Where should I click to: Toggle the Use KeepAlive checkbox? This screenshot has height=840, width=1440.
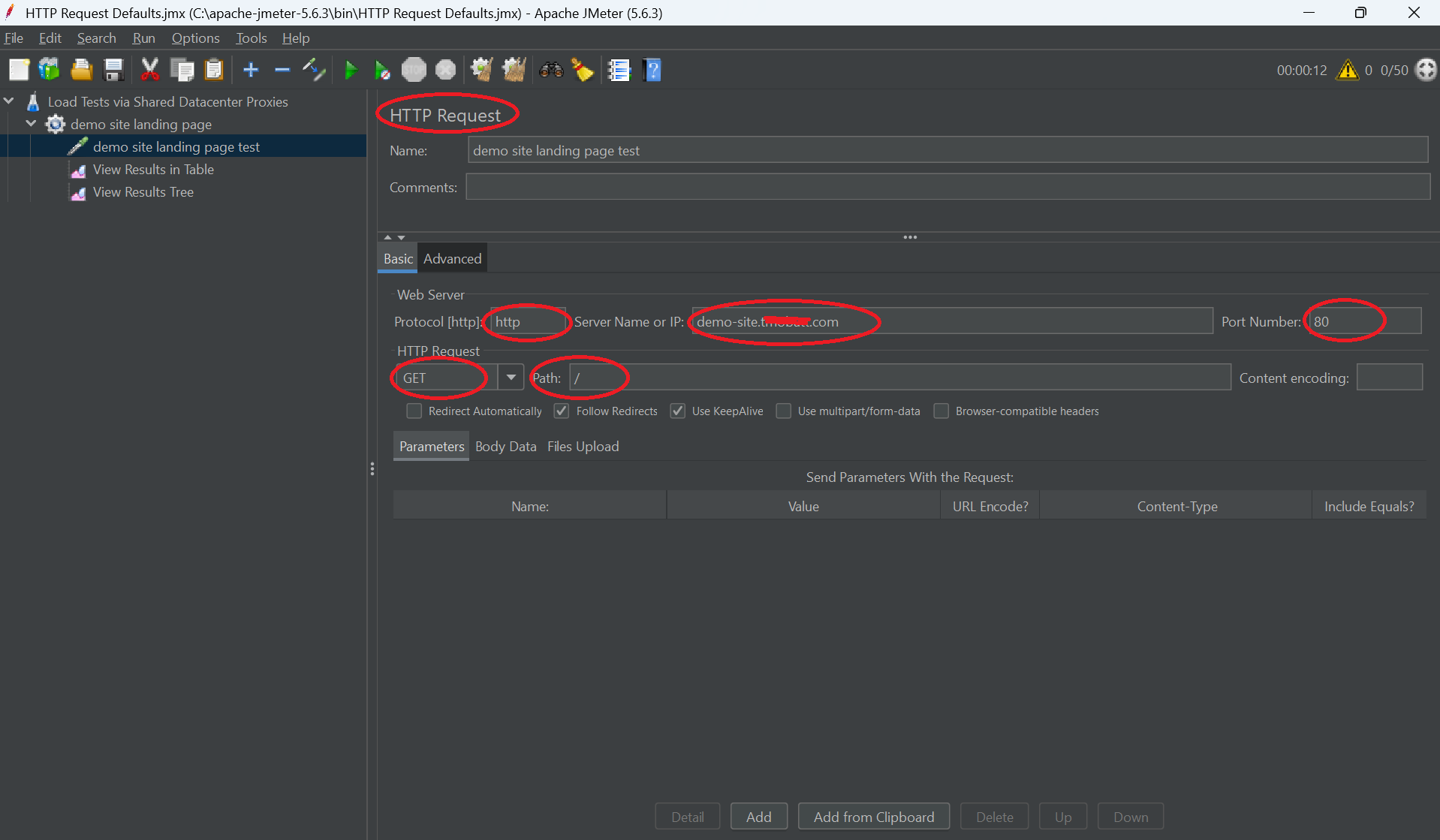pos(677,411)
